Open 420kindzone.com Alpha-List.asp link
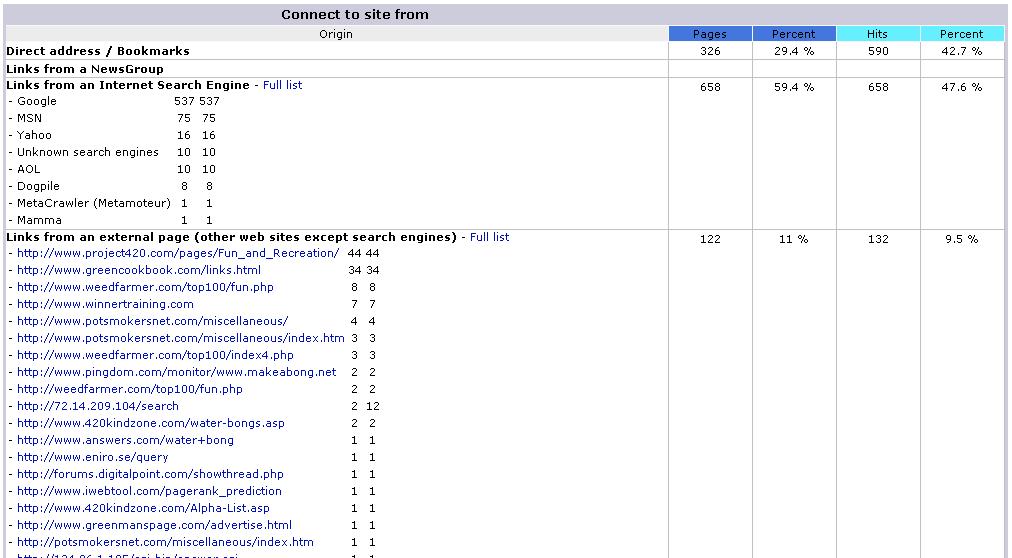Viewport: 1012px width, 558px height. pos(143,508)
